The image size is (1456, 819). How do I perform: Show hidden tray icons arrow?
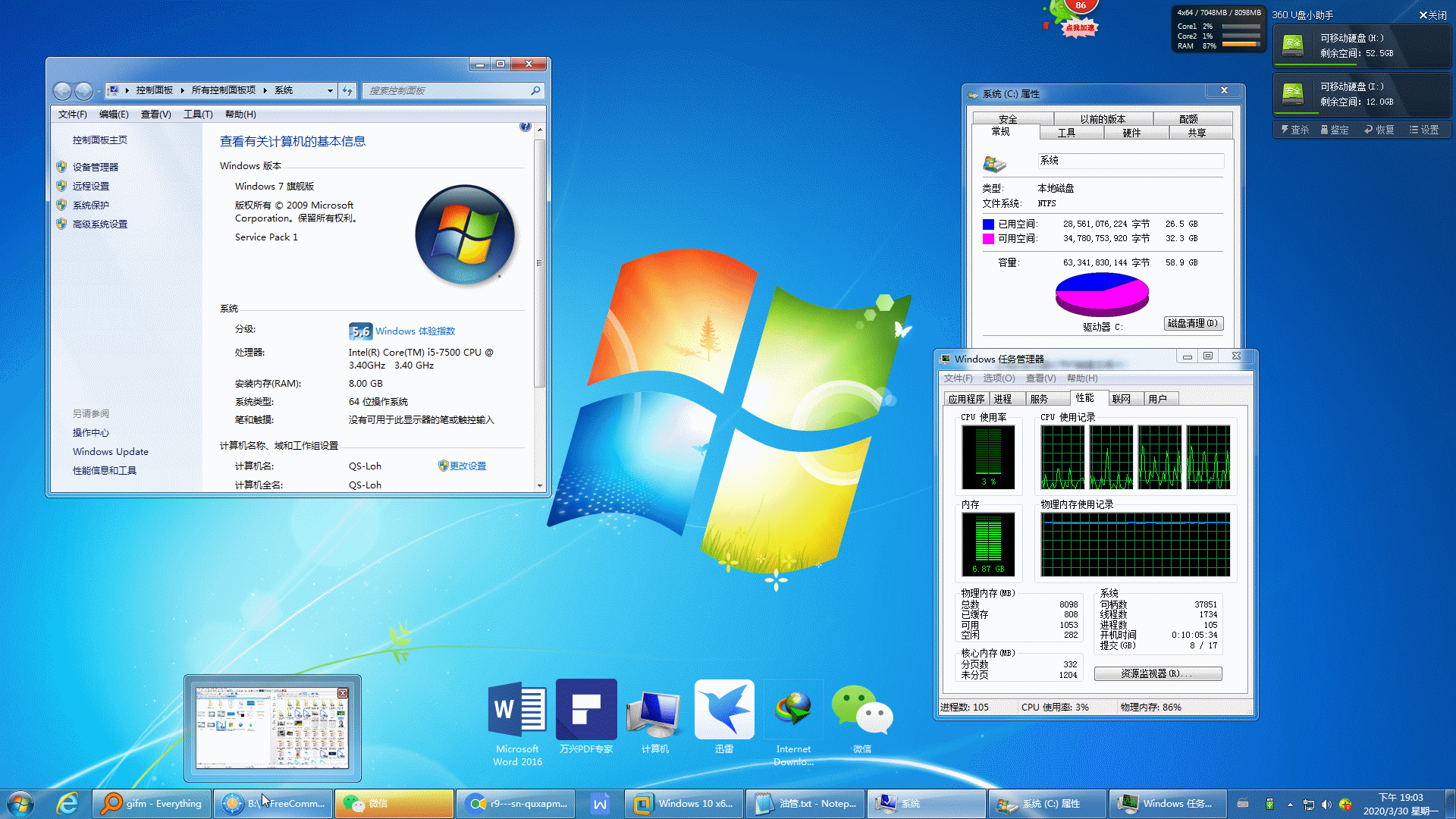[1290, 805]
